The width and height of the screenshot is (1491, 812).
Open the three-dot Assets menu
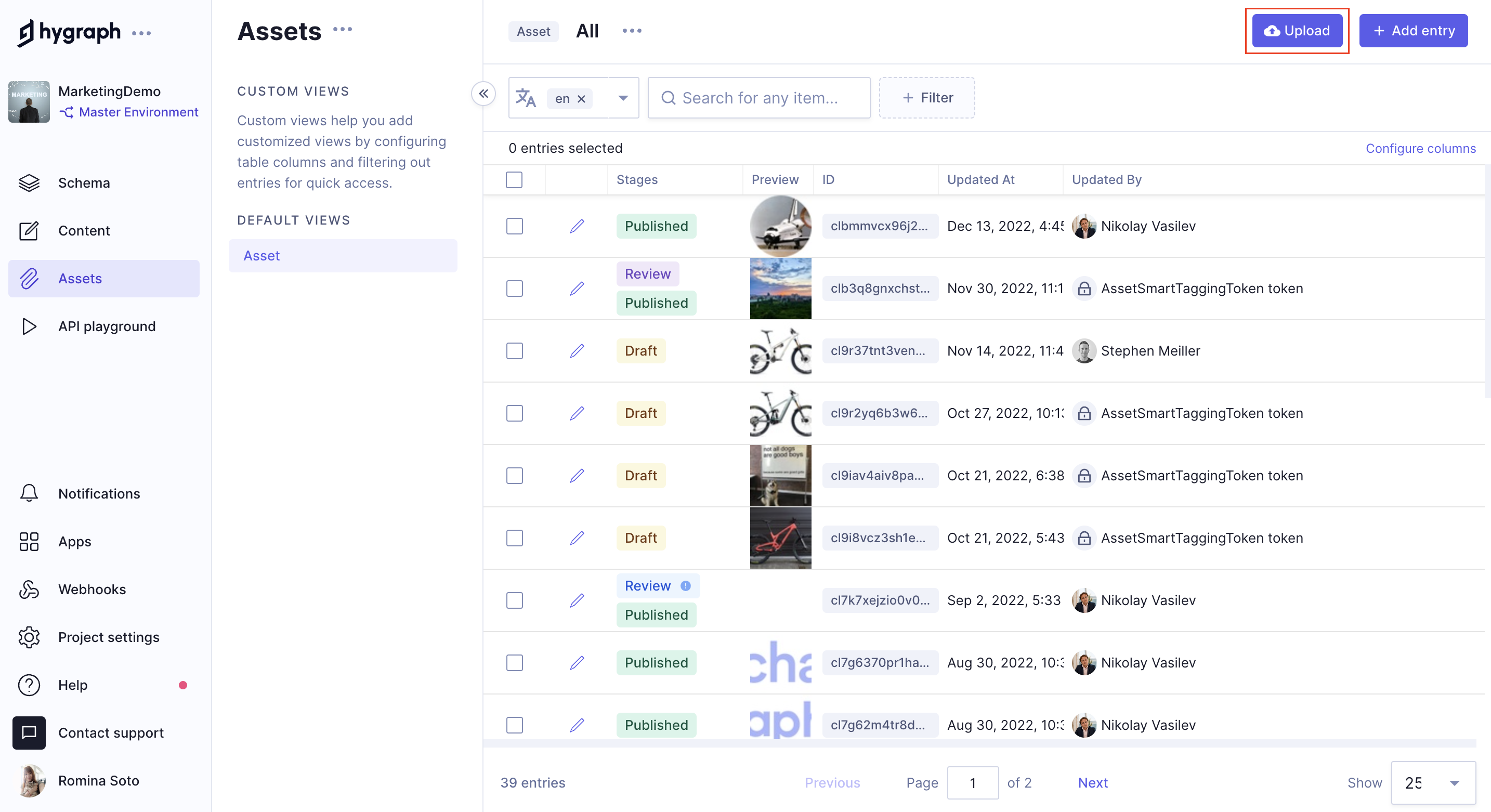(345, 31)
